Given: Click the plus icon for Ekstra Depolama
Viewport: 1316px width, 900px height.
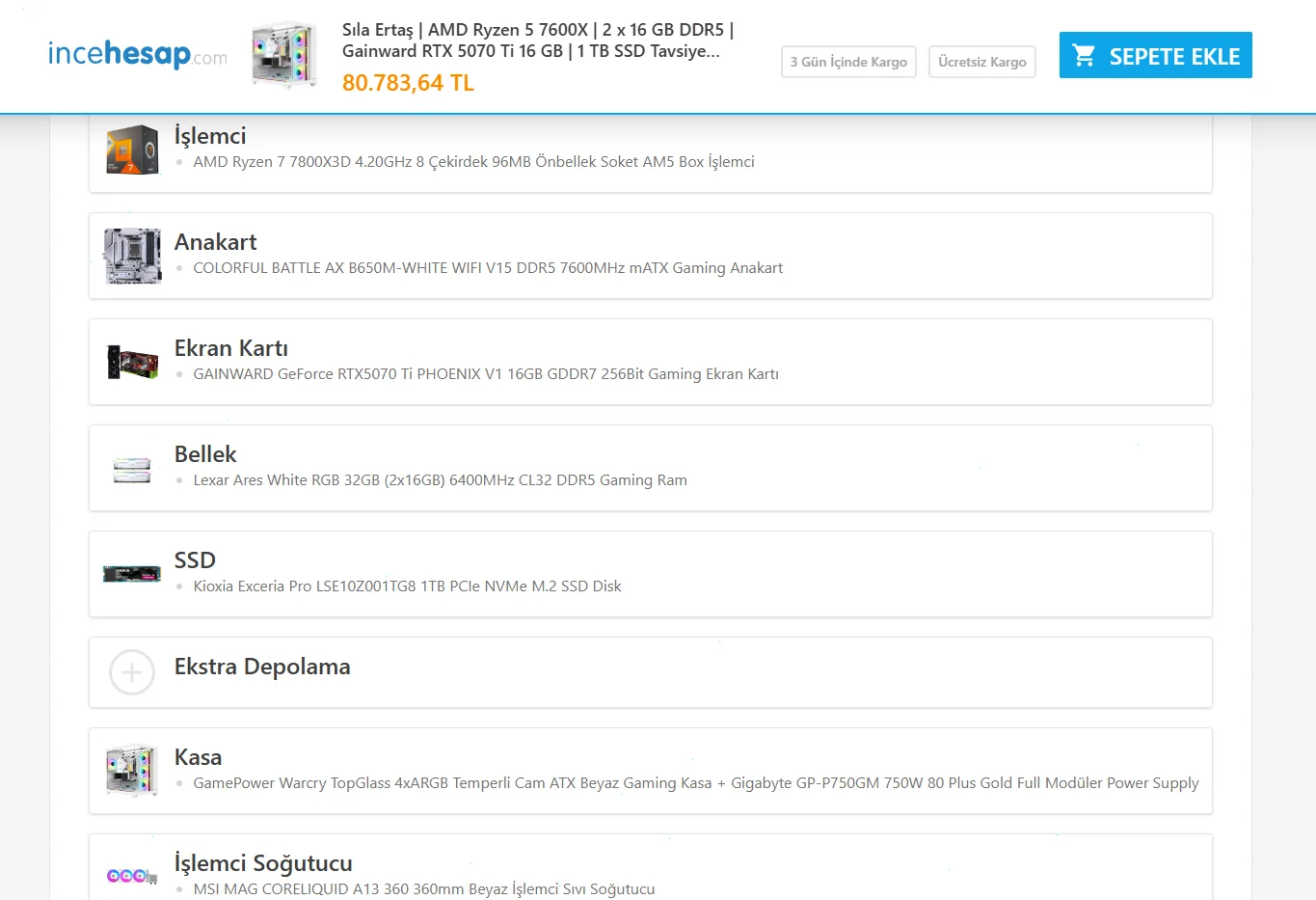Looking at the screenshot, I should point(132,672).
